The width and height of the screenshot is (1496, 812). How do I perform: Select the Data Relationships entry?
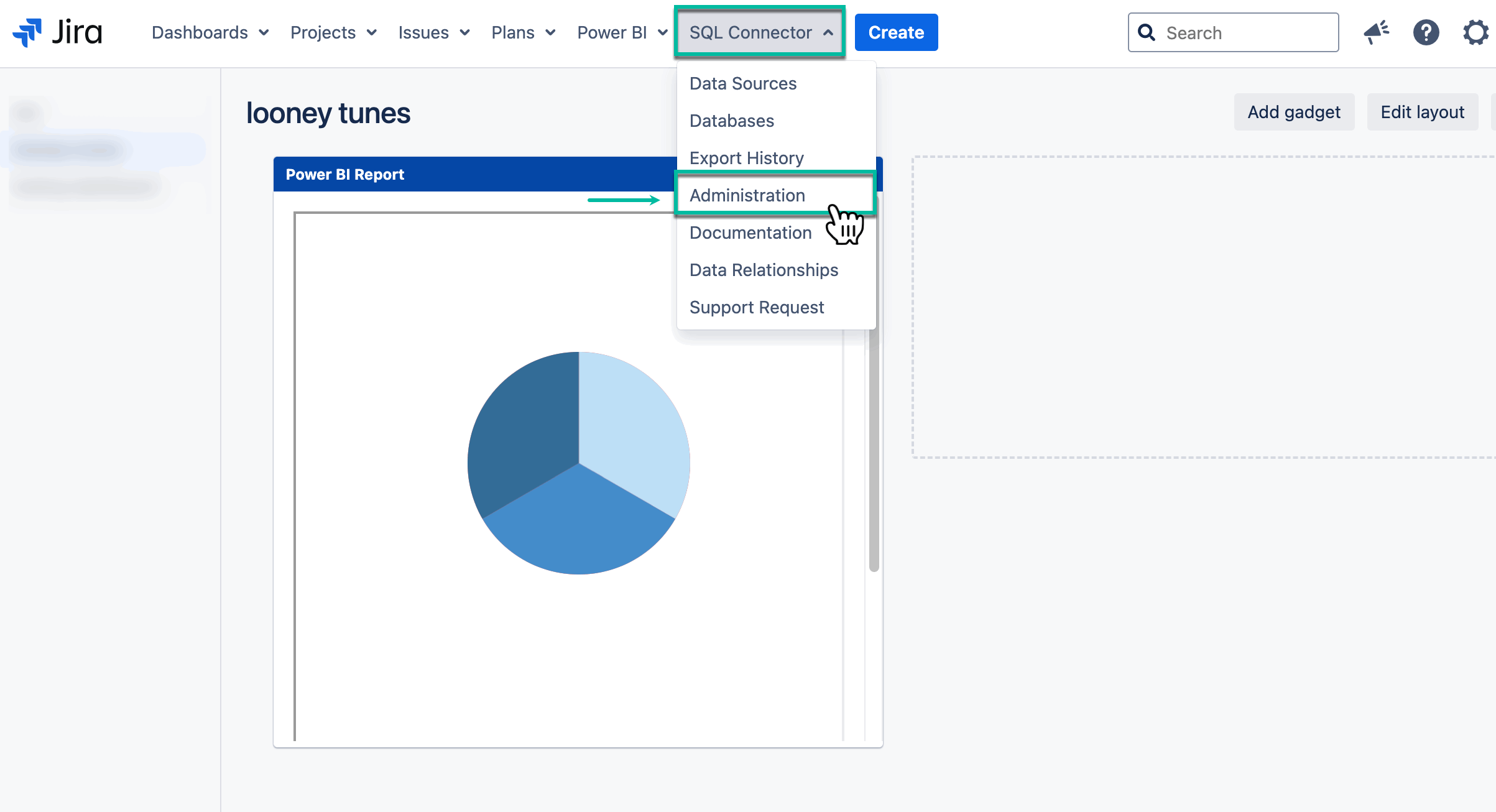coord(764,270)
